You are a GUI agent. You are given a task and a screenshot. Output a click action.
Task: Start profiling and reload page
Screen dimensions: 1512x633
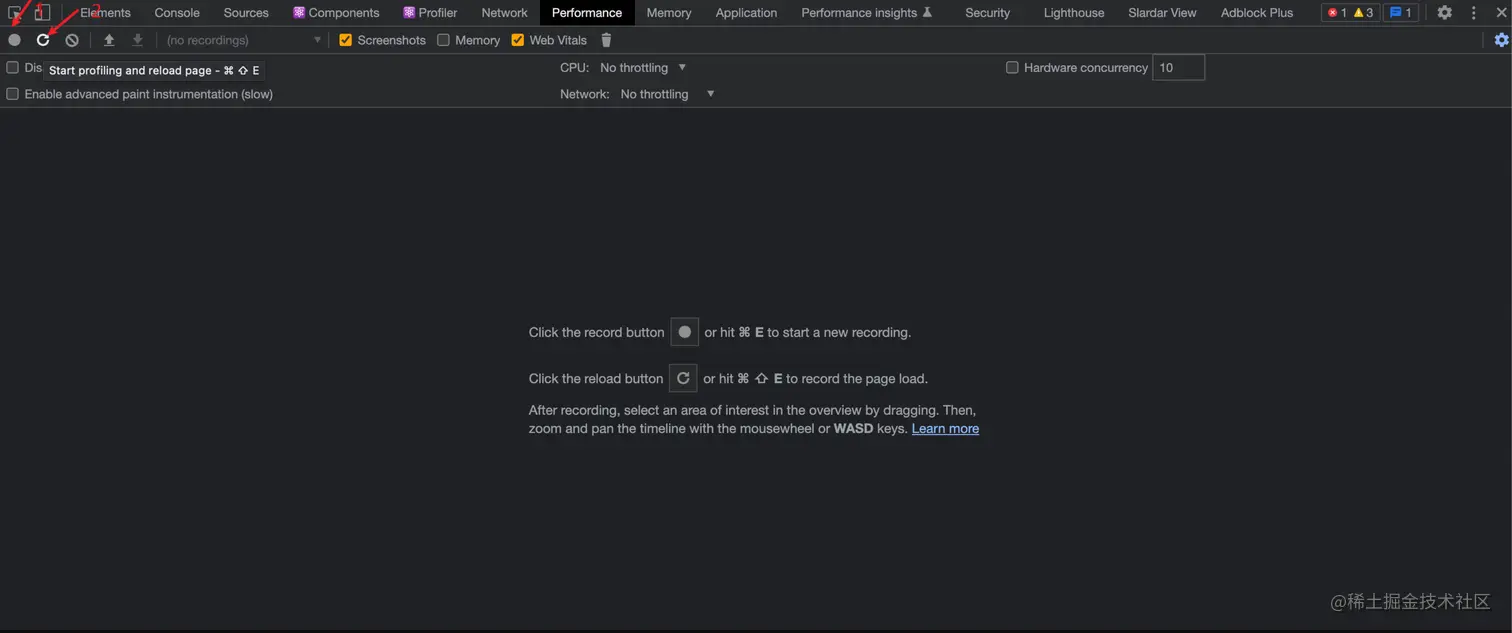pyautogui.click(x=43, y=40)
